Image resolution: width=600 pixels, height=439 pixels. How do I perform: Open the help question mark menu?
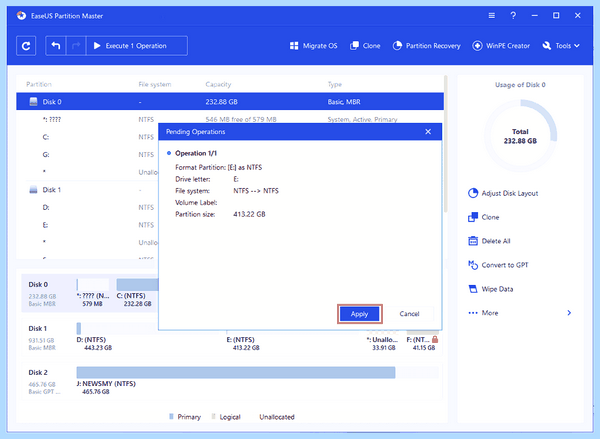tap(513, 16)
